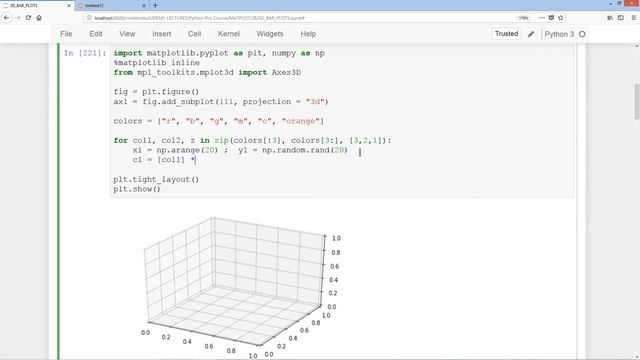640x360 pixels.
Task: Go back with the browser back arrow
Action: 7,18
